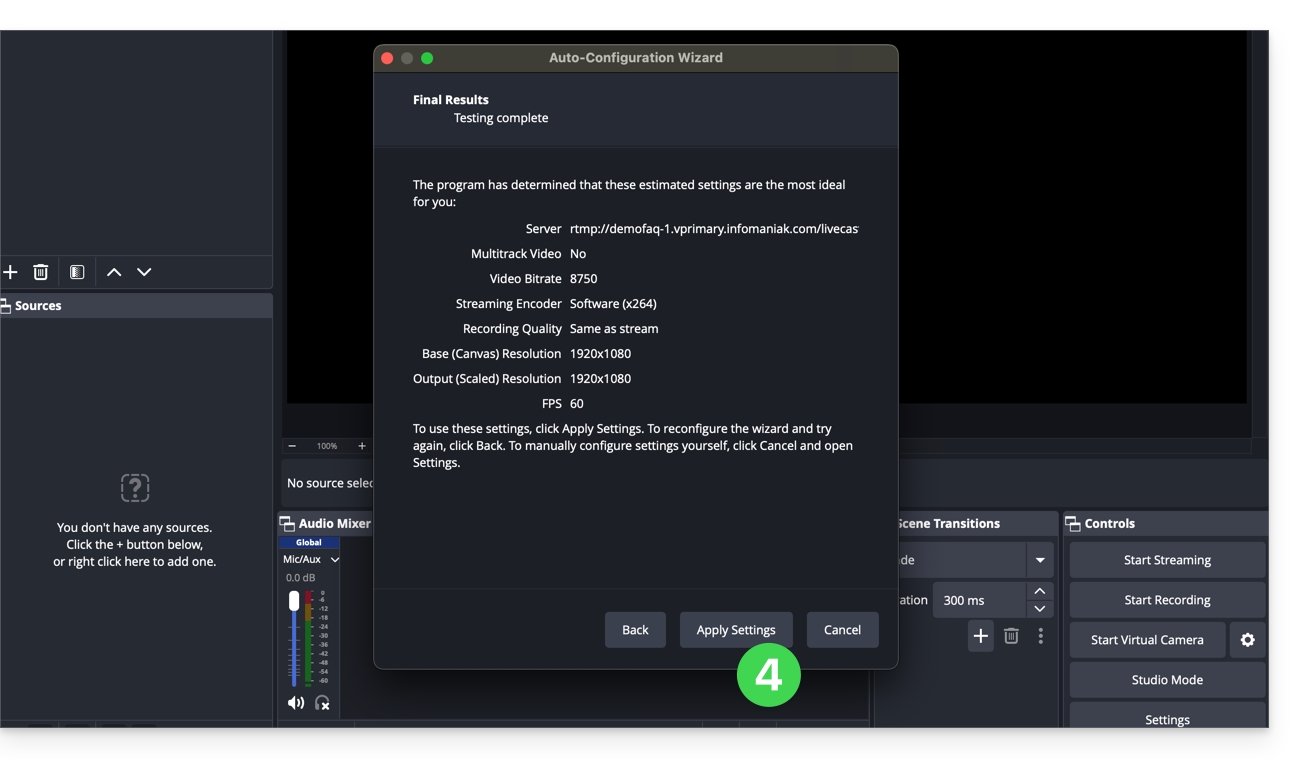Viewport: 1299px width, 758px height.
Task: Mute the Mic/Aux speaker icon
Action: pos(296,703)
